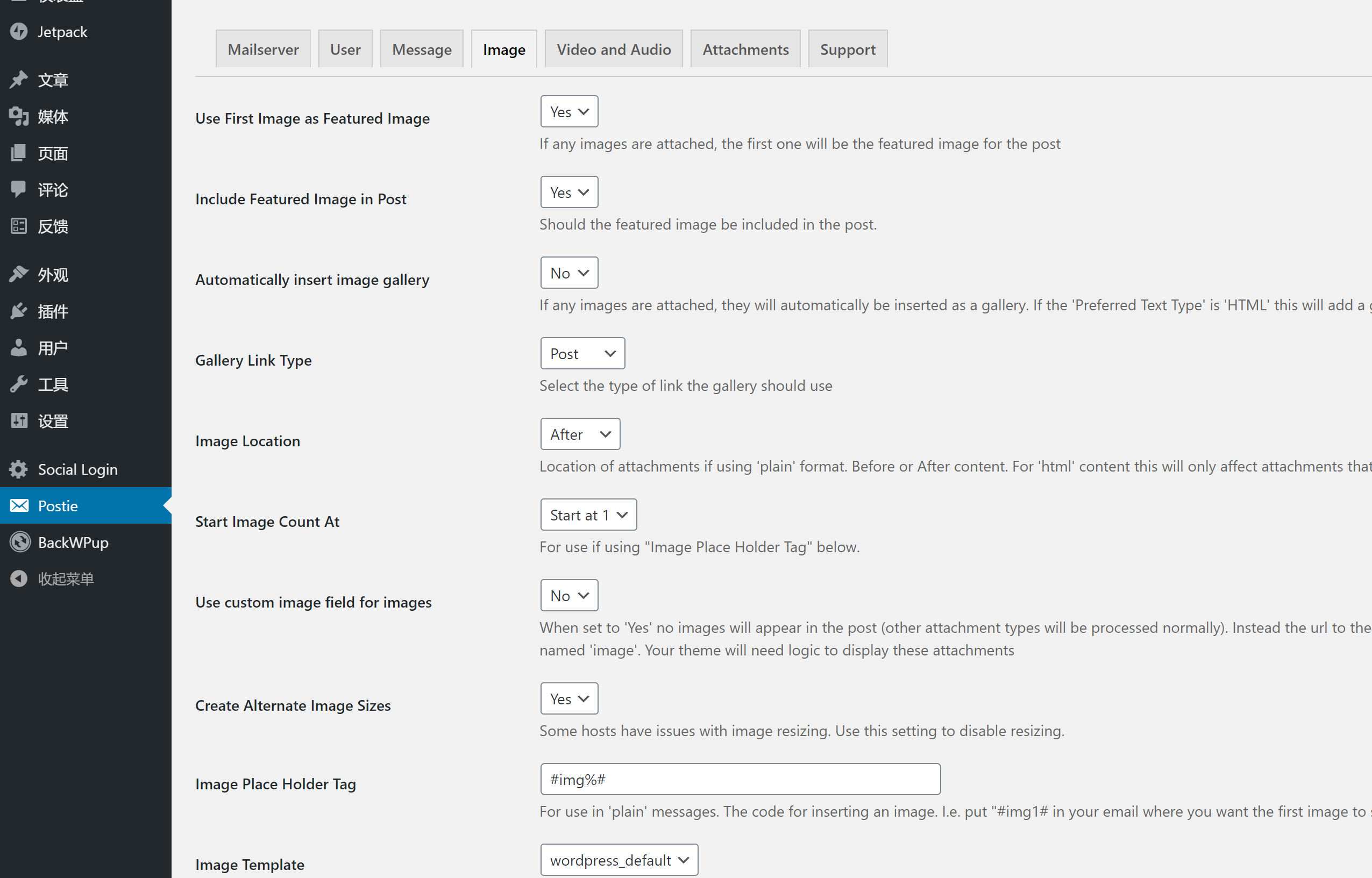Click the pushpin icon next to 文章
The width and height of the screenshot is (1372, 878).
pos(19,80)
